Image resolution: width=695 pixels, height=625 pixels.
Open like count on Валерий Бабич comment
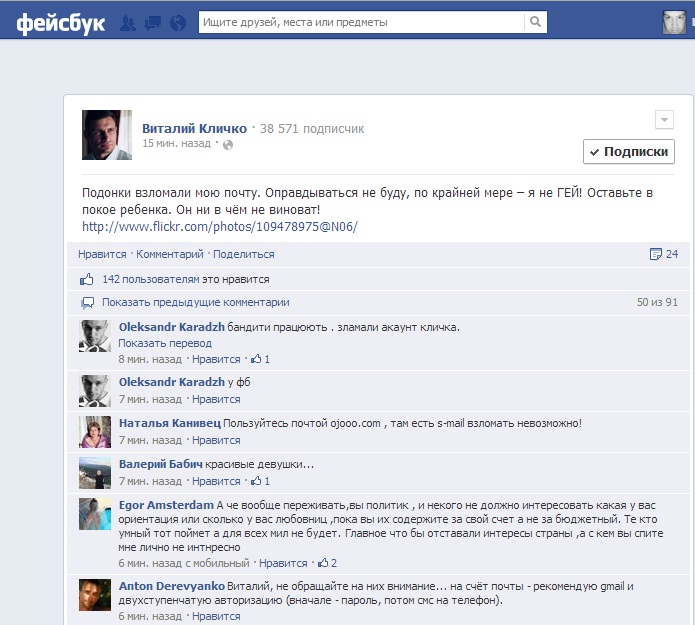pyautogui.click(x=260, y=481)
